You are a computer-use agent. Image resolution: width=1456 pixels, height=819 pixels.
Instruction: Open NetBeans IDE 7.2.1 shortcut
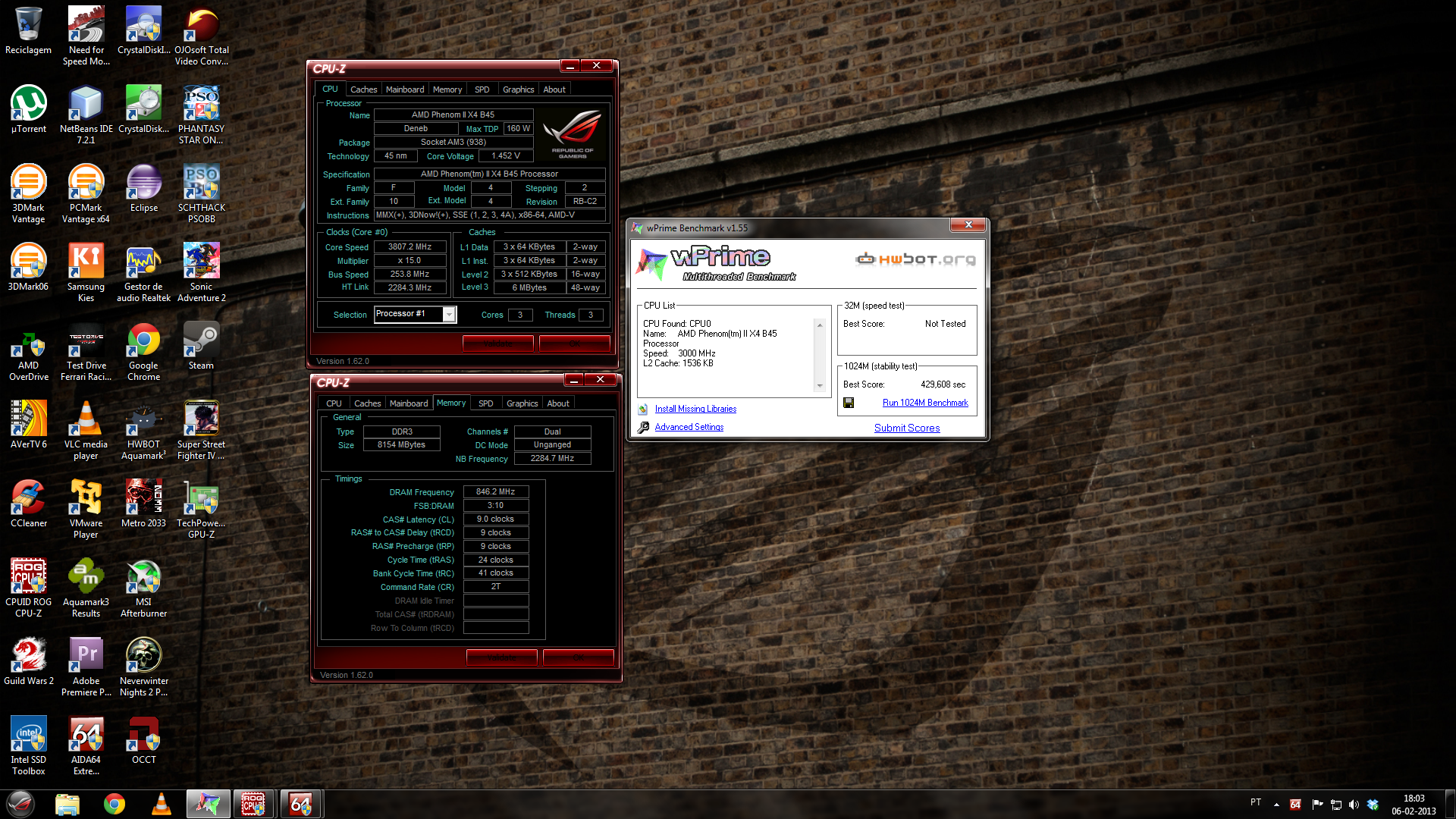(86, 115)
